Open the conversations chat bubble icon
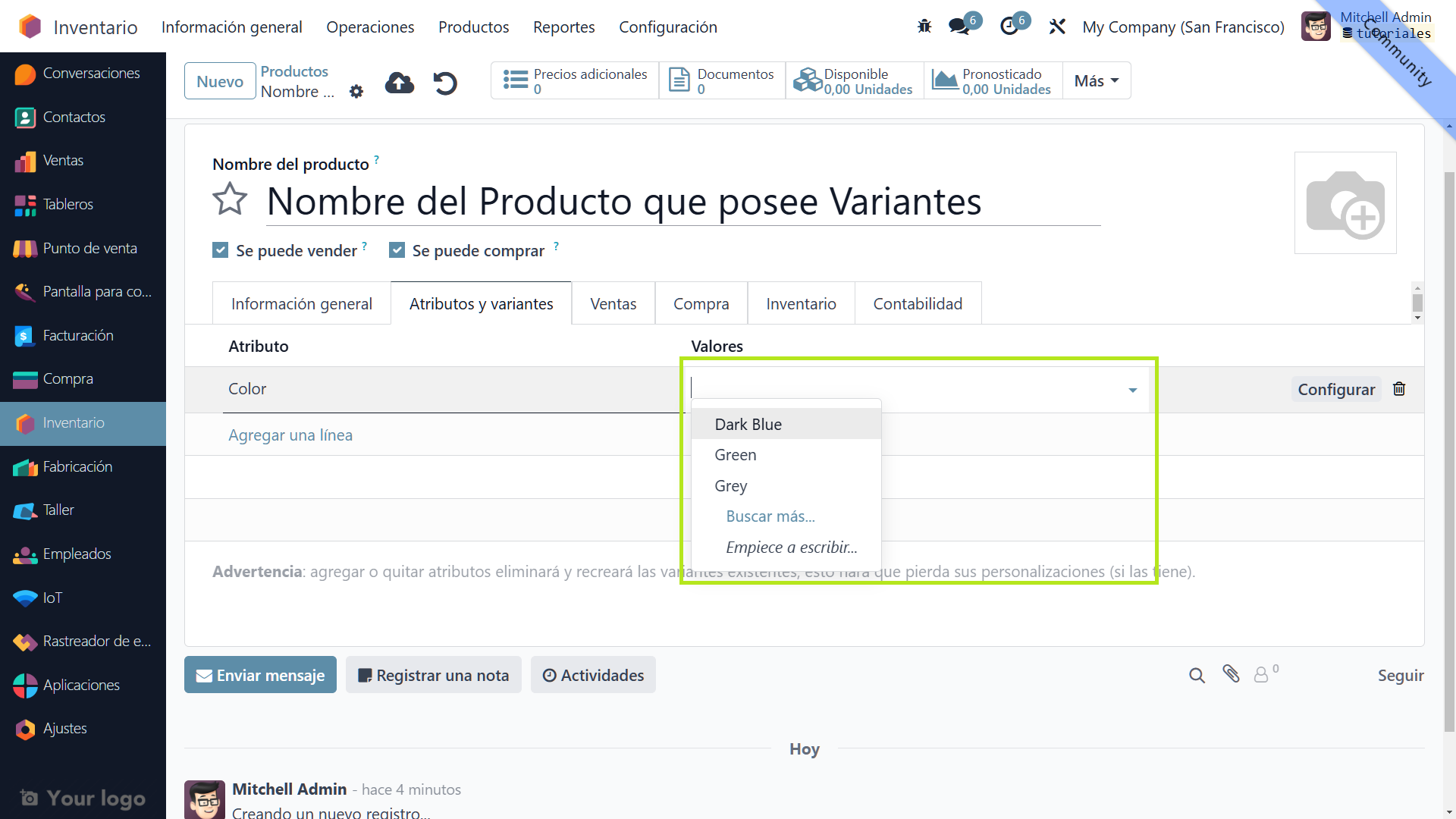The height and width of the screenshot is (819, 1456). click(x=959, y=27)
